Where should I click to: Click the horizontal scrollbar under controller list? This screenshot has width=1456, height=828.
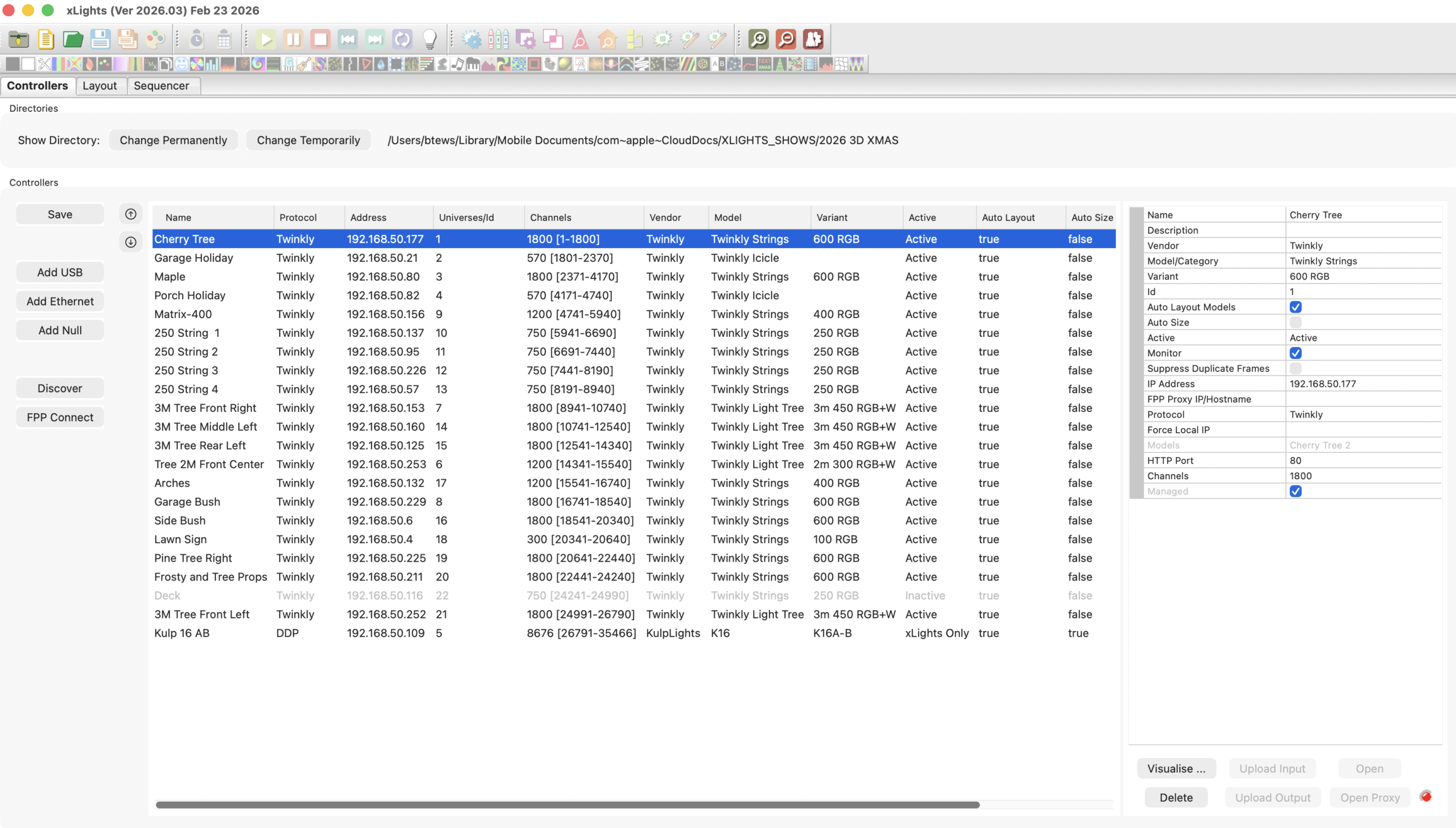pyautogui.click(x=567, y=805)
